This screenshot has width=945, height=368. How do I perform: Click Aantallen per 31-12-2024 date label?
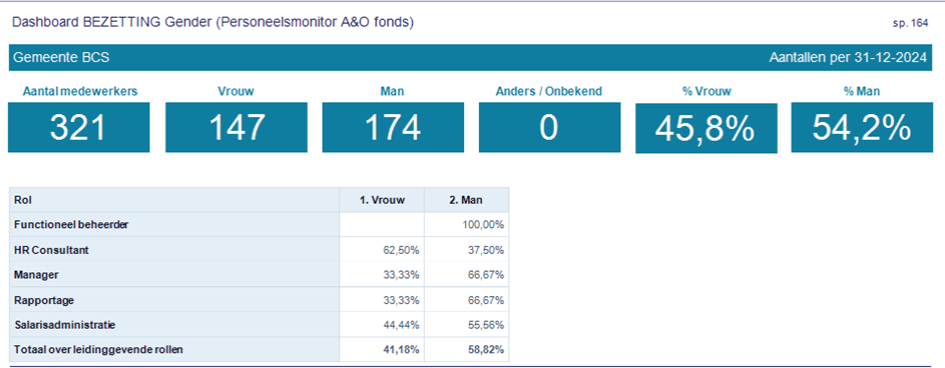click(848, 58)
